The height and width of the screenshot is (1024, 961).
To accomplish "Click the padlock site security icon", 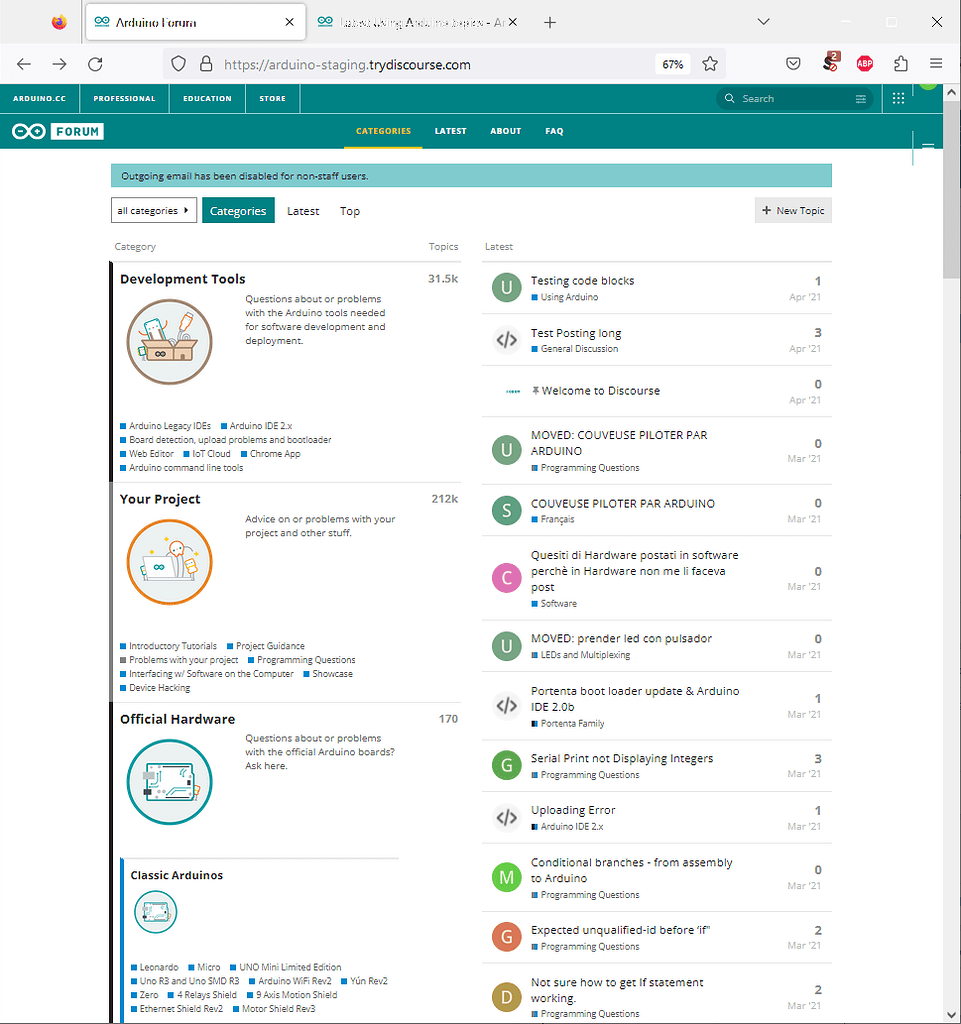I will tap(206, 64).
